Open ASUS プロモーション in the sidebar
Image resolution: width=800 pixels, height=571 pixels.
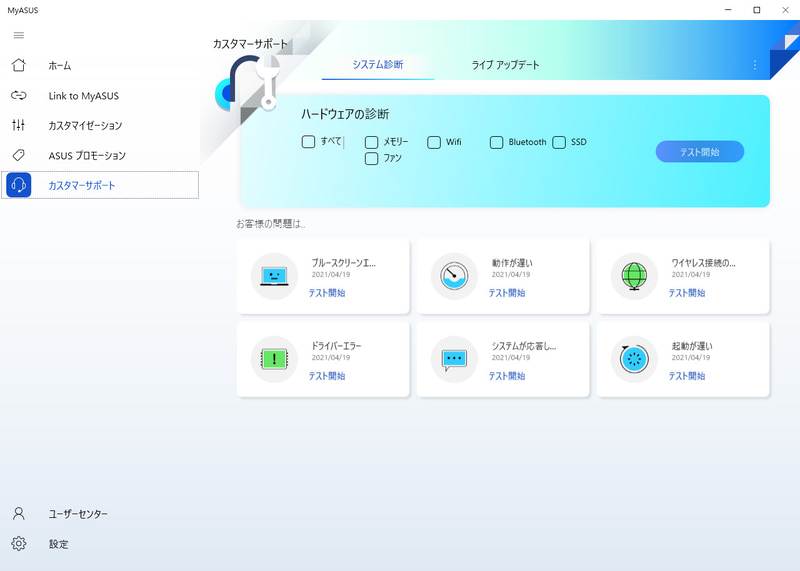pyautogui.click(x=100, y=155)
